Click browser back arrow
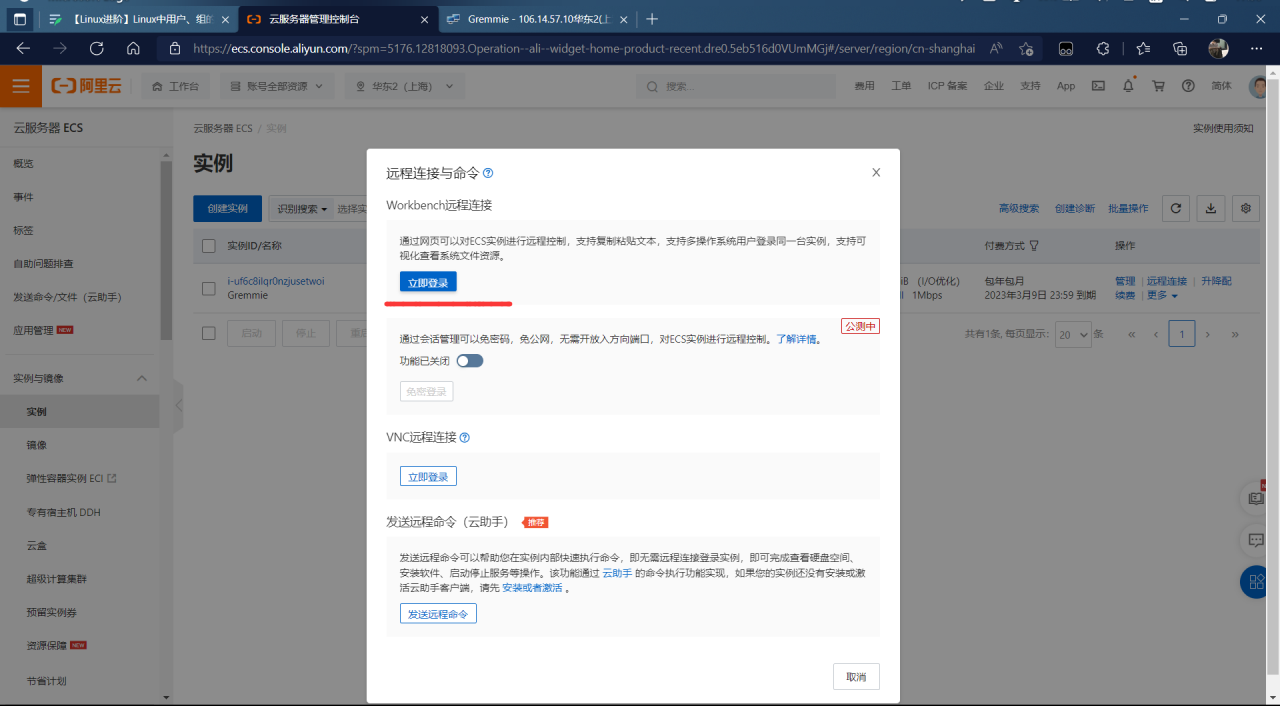The height and width of the screenshot is (706, 1280). point(23,48)
